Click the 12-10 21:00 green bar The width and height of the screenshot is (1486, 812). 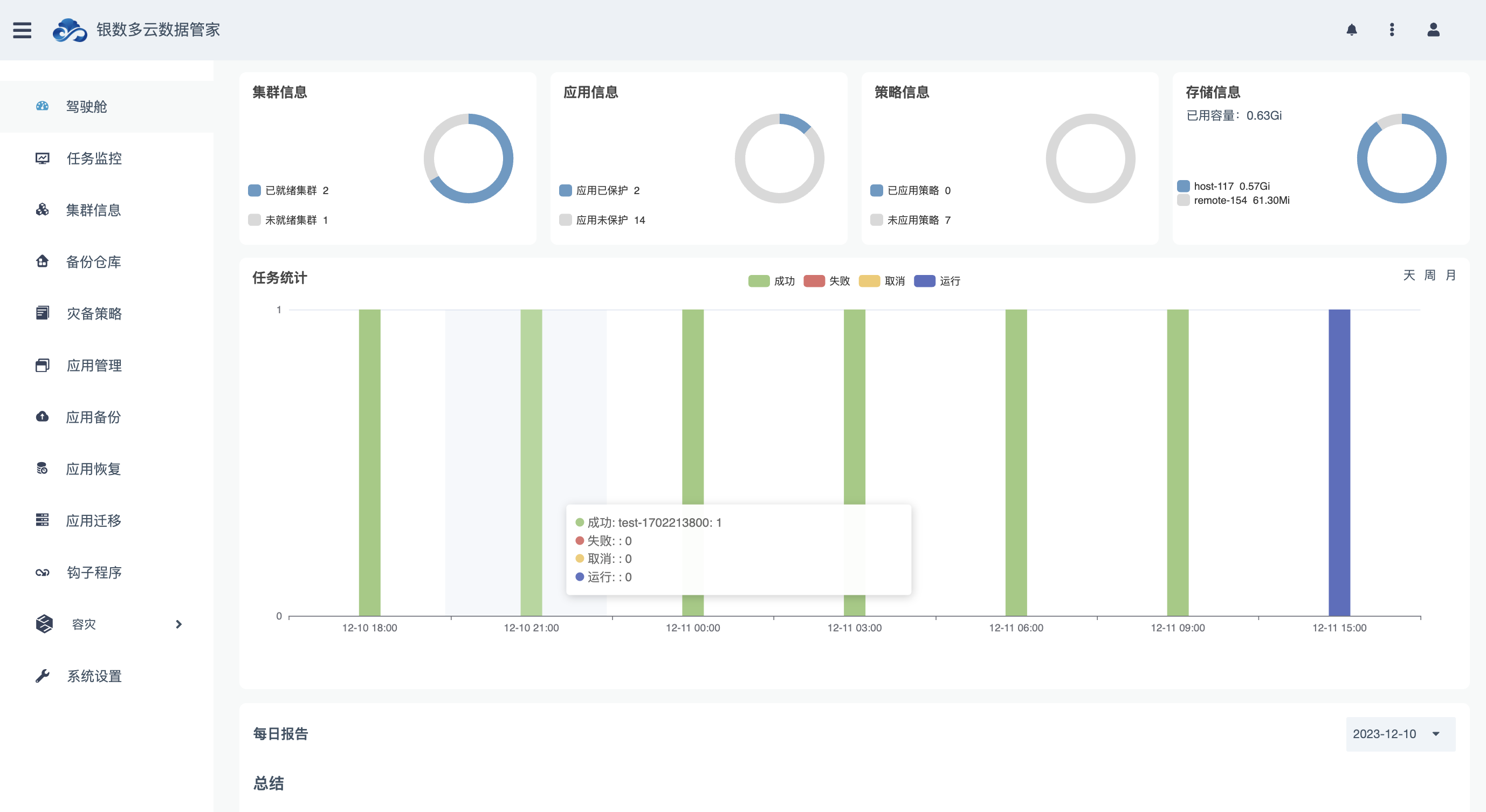click(x=531, y=463)
